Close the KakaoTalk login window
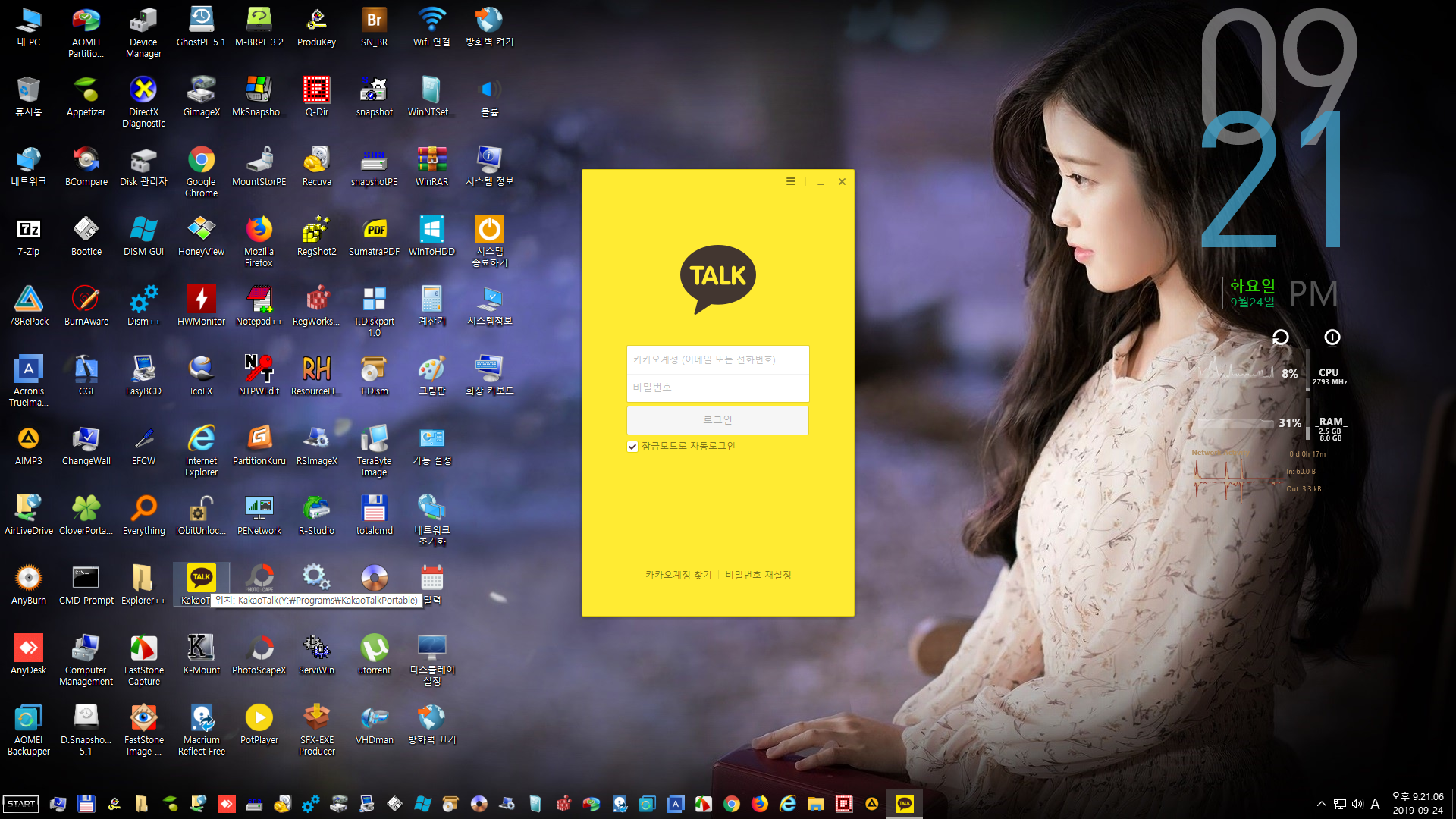The image size is (1456, 819). pyautogui.click(x=842, y=182)
